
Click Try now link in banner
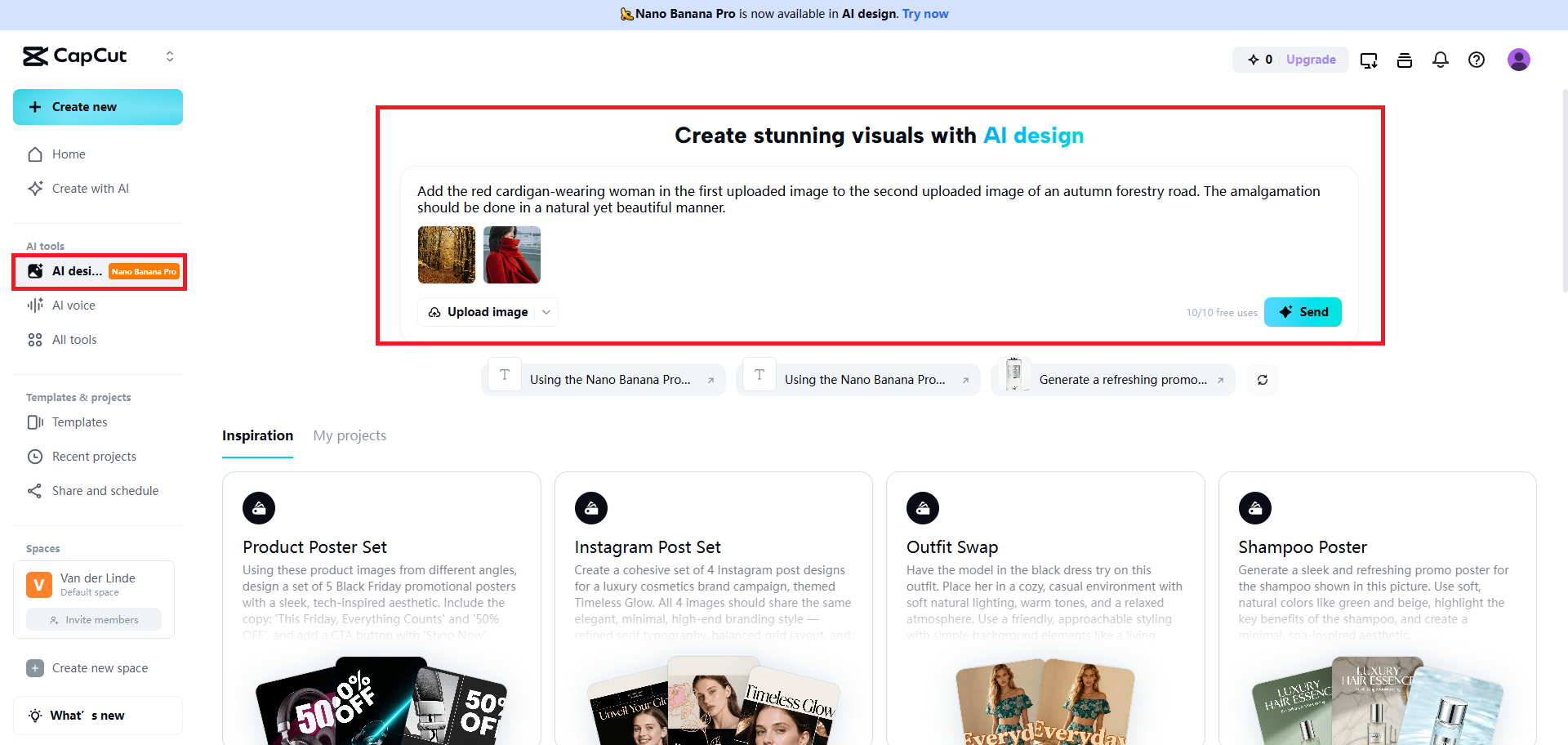[x=925, y=14]
